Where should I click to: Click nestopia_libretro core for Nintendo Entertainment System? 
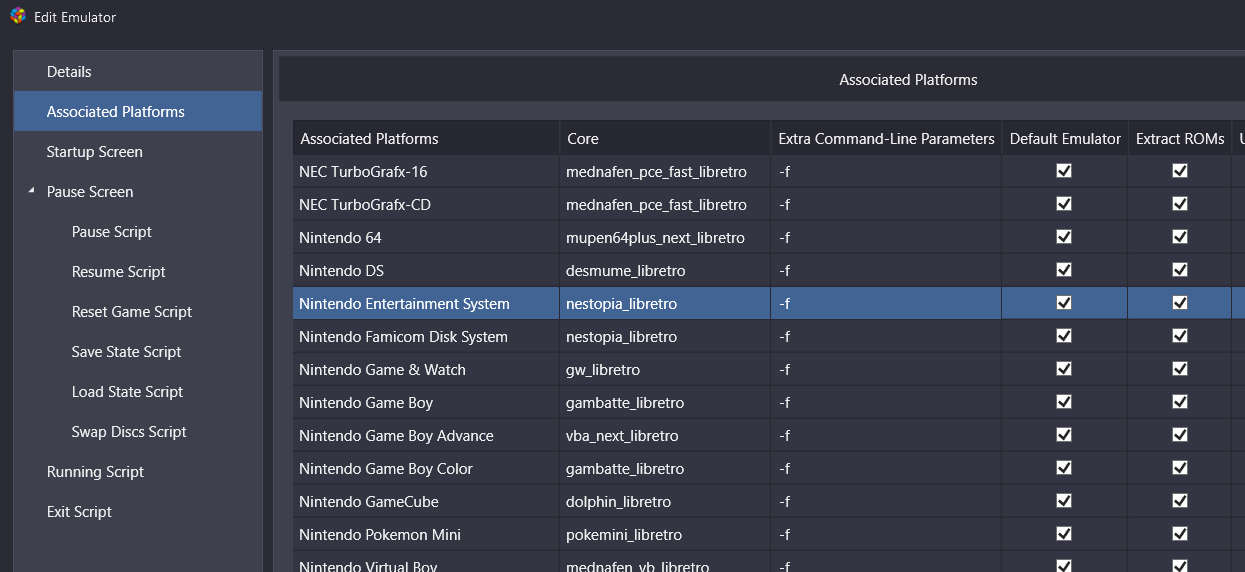[x=665, y=303]
